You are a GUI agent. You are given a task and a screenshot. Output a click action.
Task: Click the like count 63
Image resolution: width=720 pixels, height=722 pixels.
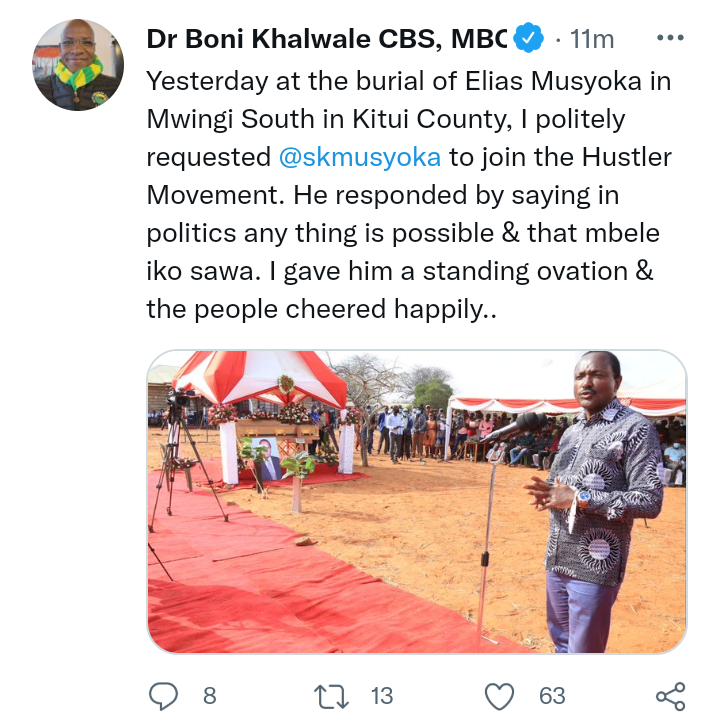[552, 696]
